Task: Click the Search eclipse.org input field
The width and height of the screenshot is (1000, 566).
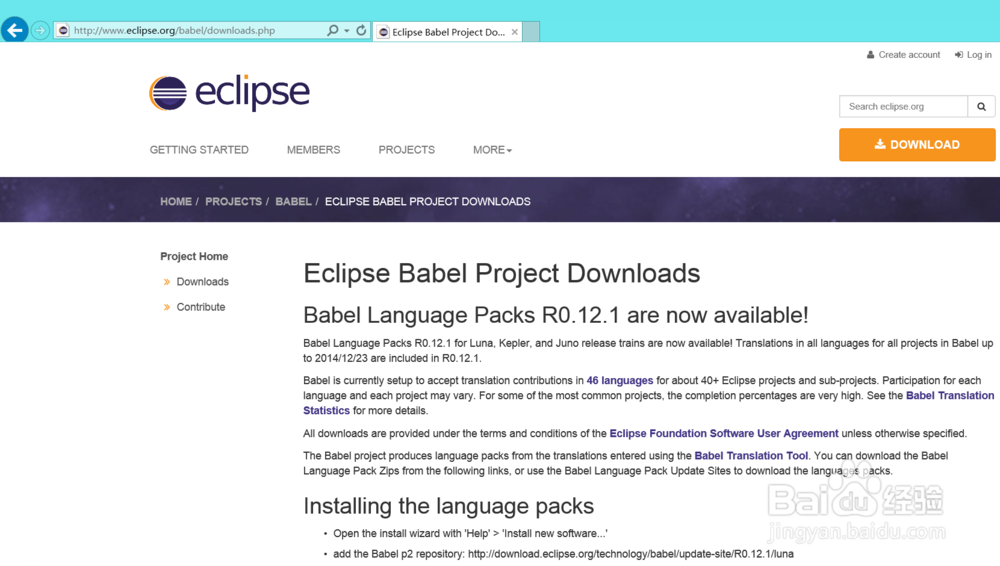Action: coord(903,107)
